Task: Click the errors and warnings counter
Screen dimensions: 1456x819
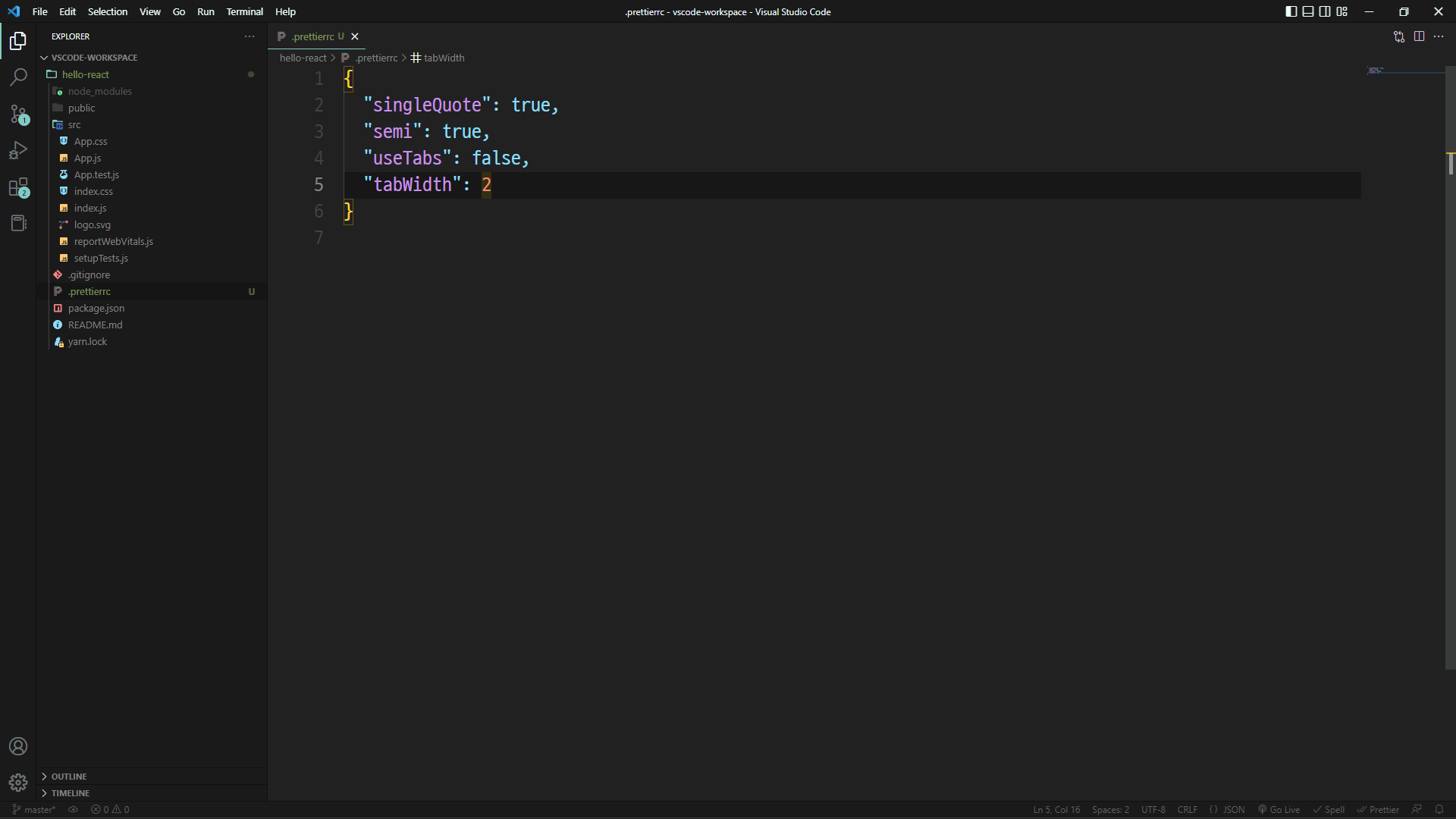Action: pyautogui.click(x=110, y=809)
